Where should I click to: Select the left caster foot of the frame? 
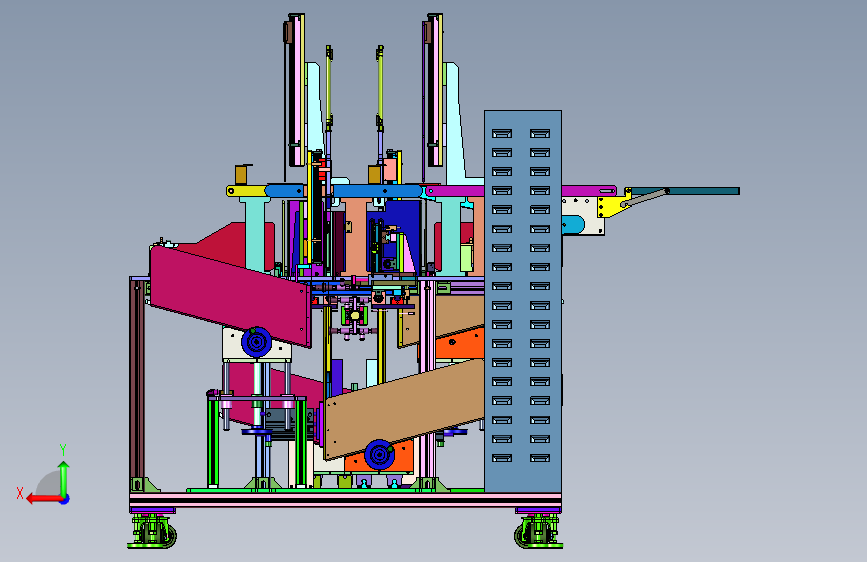tap(153, 532)
